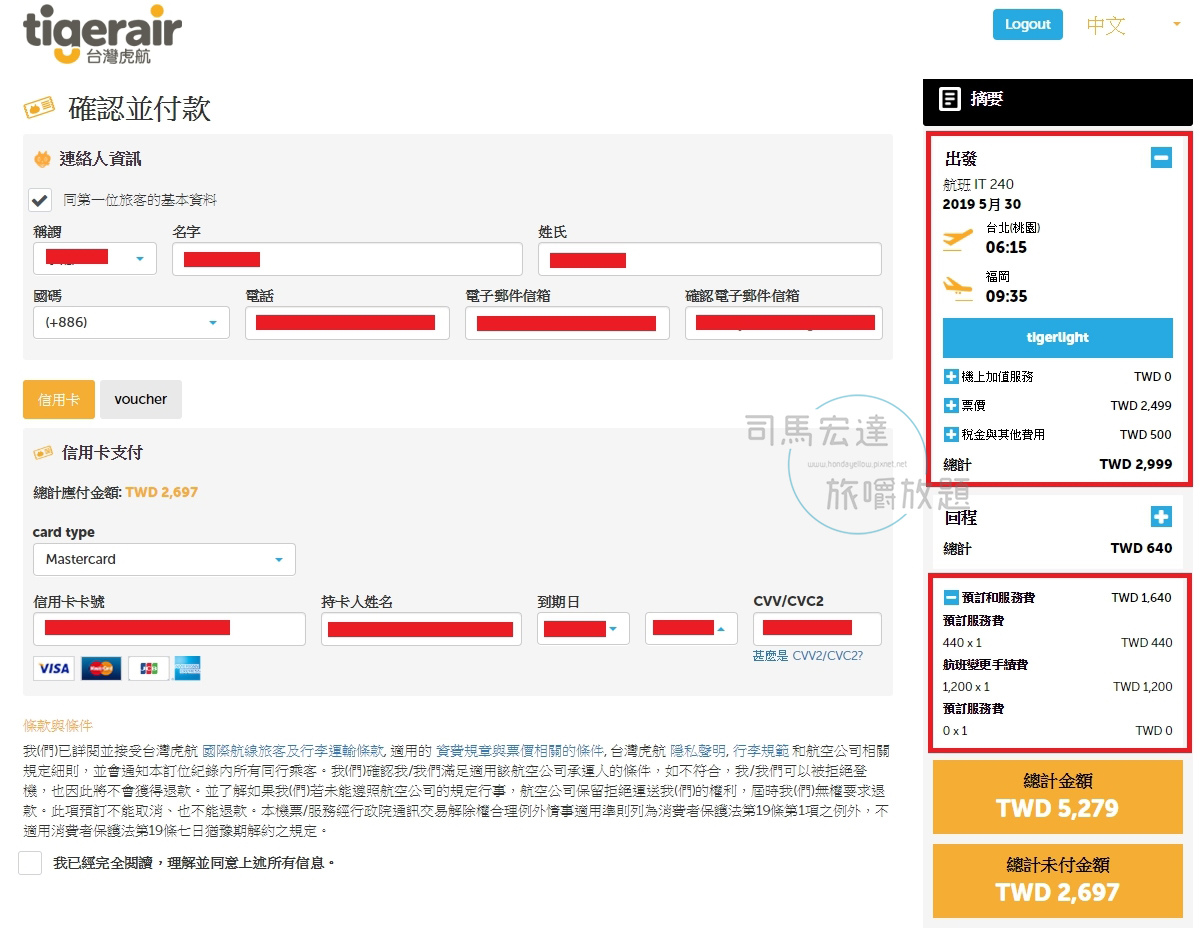Click the 信用卡卡號 card number field

click(169, 629)
